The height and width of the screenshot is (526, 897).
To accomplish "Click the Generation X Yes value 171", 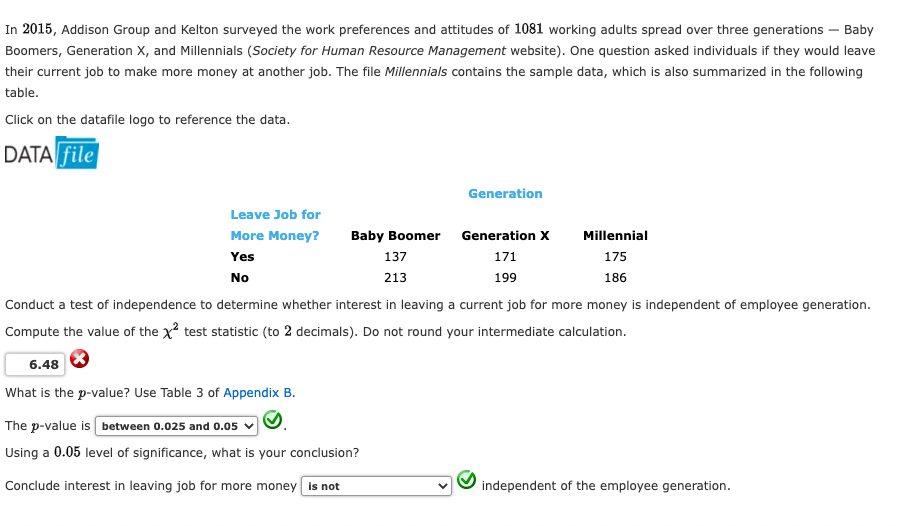I will click(x=505, y=257).
